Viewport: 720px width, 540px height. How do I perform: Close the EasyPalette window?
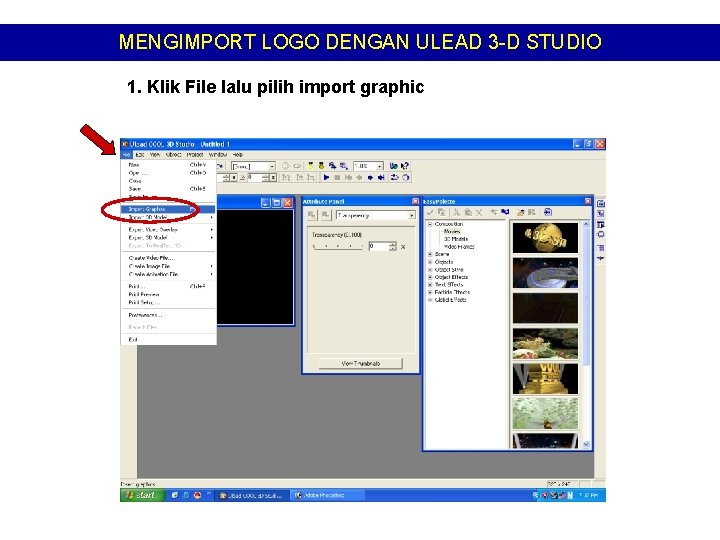coord(588,201)
